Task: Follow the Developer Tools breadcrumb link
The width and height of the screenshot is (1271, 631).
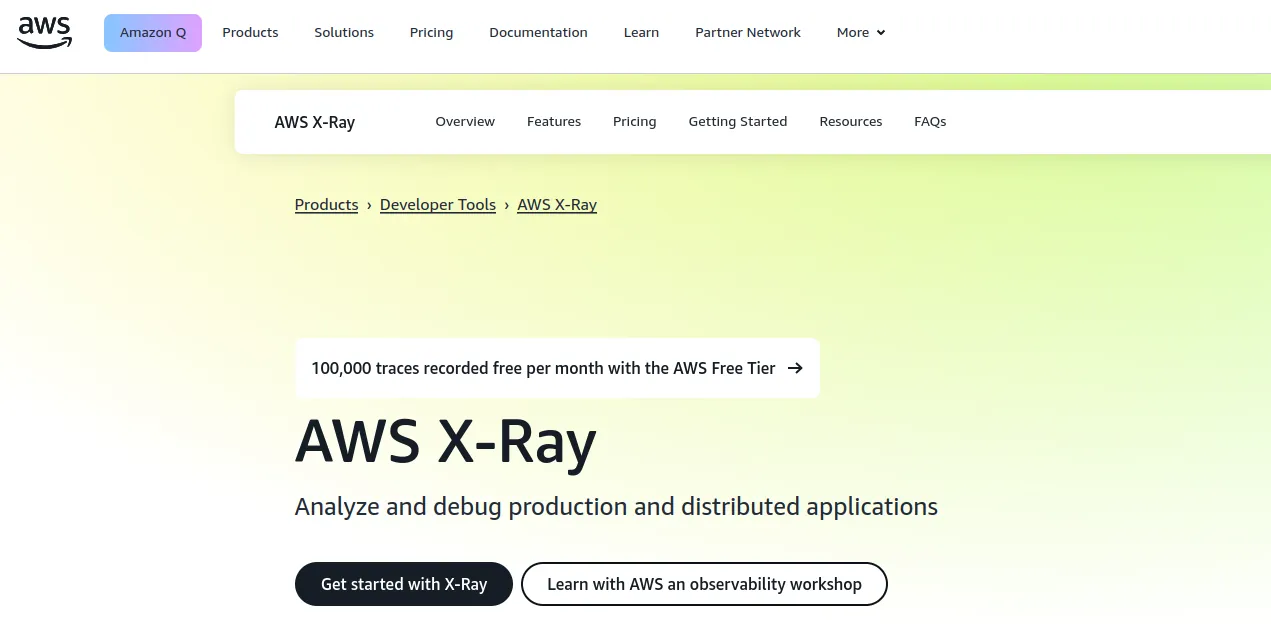Action: pyautogui.click(x=438, y=205)
